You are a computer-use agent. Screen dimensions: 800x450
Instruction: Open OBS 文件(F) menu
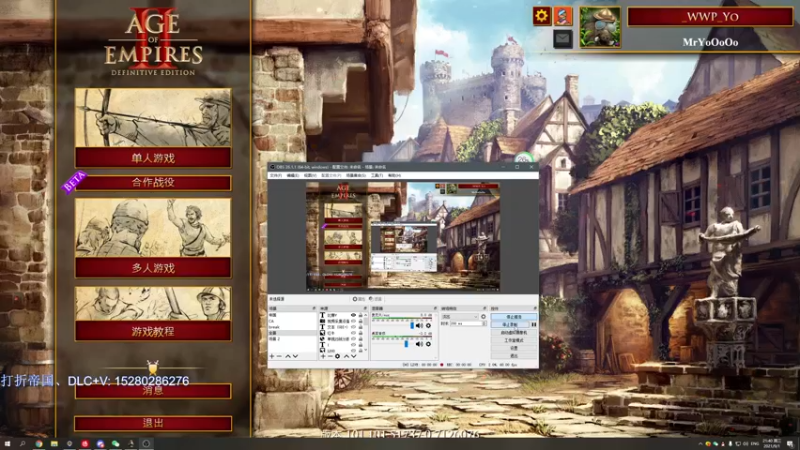pyautogui.click(x=274, y=175)
